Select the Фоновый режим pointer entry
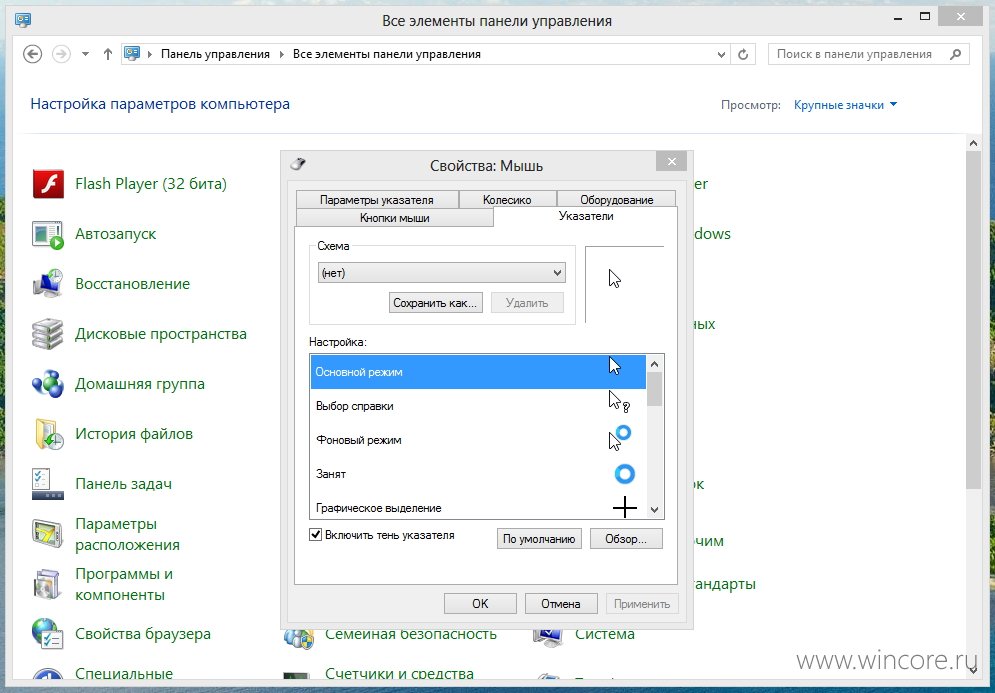The width and height of the screenshot is (995, 693). tap(478, 440)
